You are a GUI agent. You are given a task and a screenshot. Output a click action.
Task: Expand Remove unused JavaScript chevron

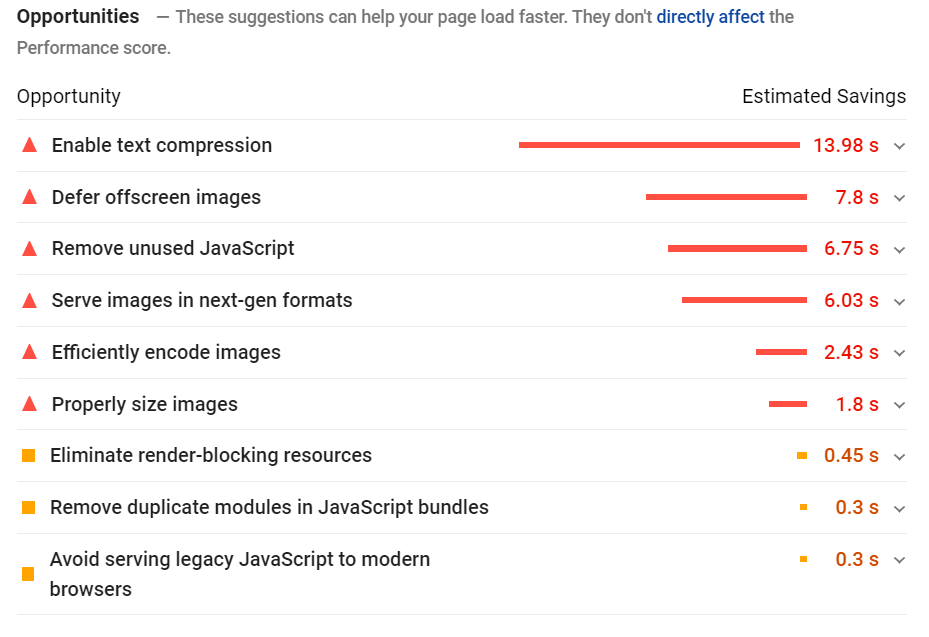click(x=899, y=249)
